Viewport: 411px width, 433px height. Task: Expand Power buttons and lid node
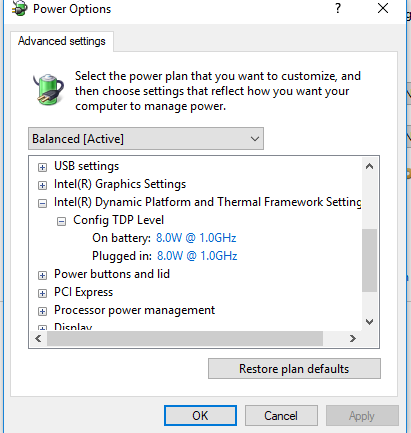[42, 275]
